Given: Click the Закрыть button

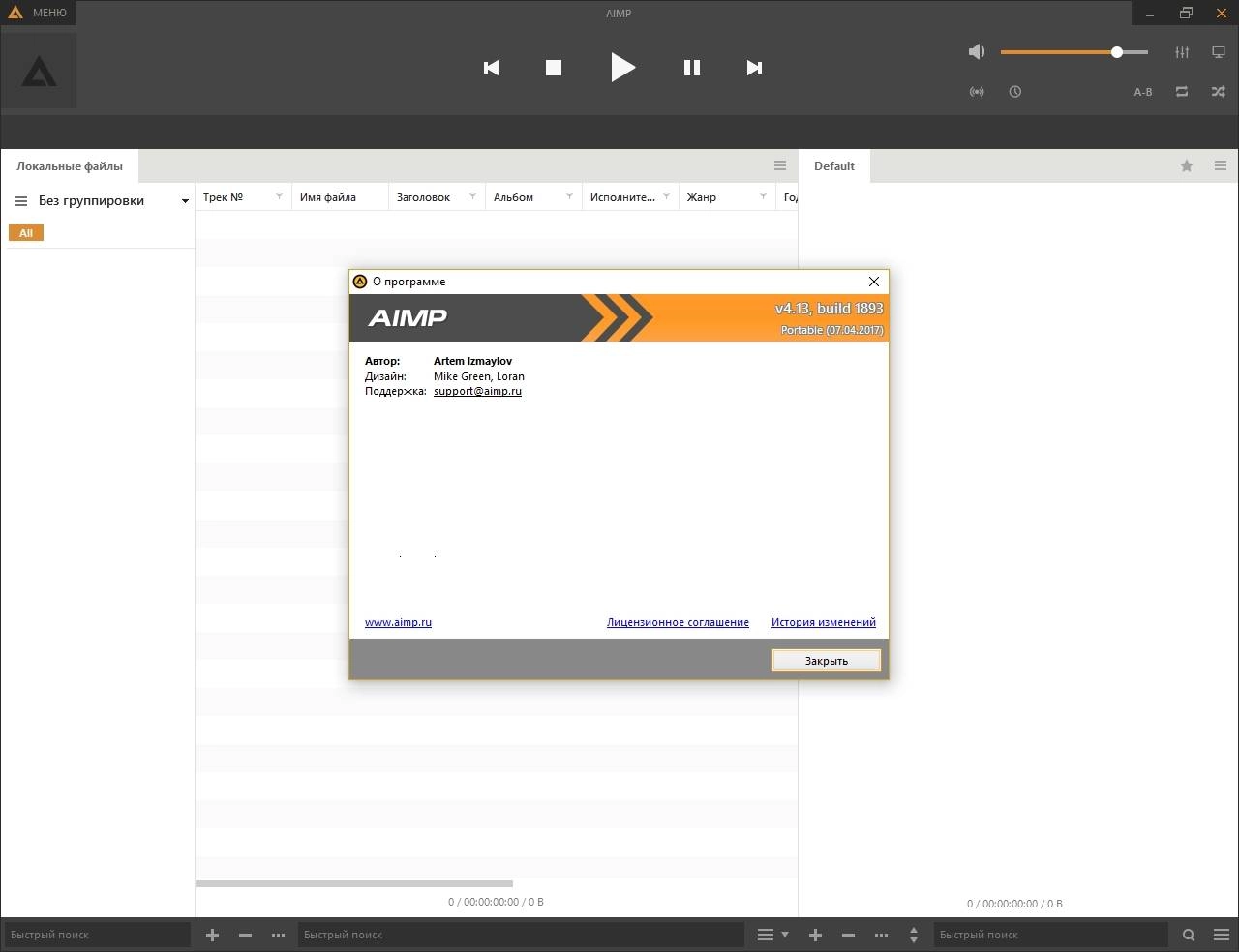Looking at the screenshot, I should point(827,661).
